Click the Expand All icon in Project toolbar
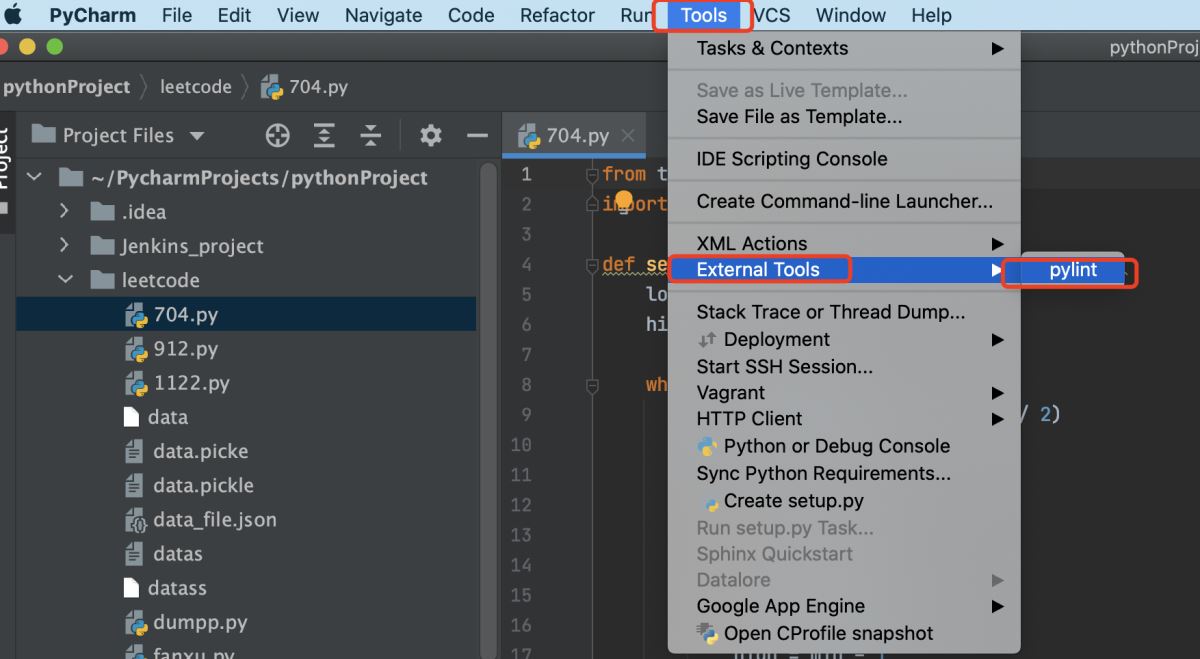 point(322,134)
